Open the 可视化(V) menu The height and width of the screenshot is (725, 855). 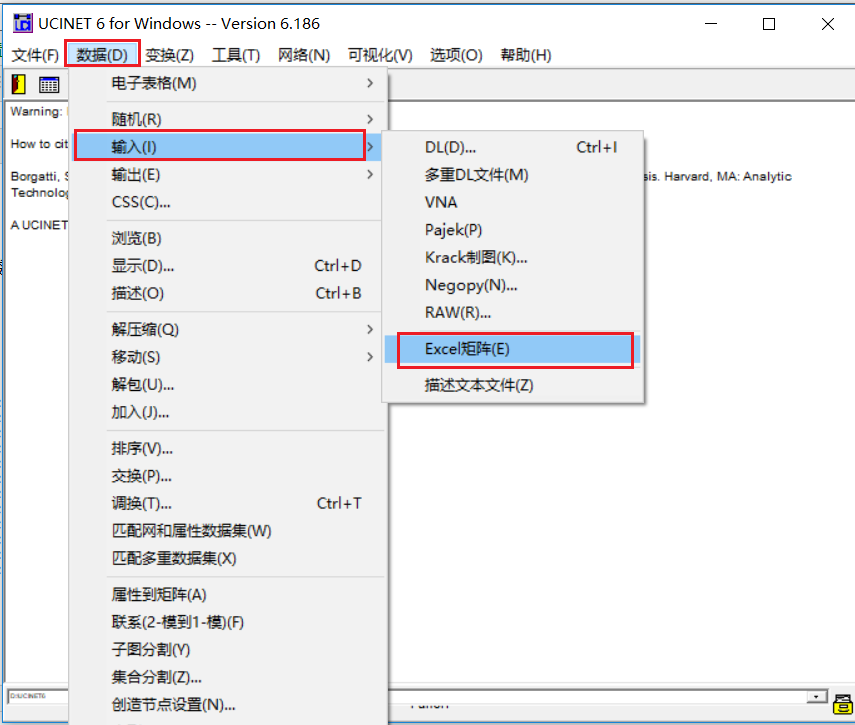click(380, 55)
